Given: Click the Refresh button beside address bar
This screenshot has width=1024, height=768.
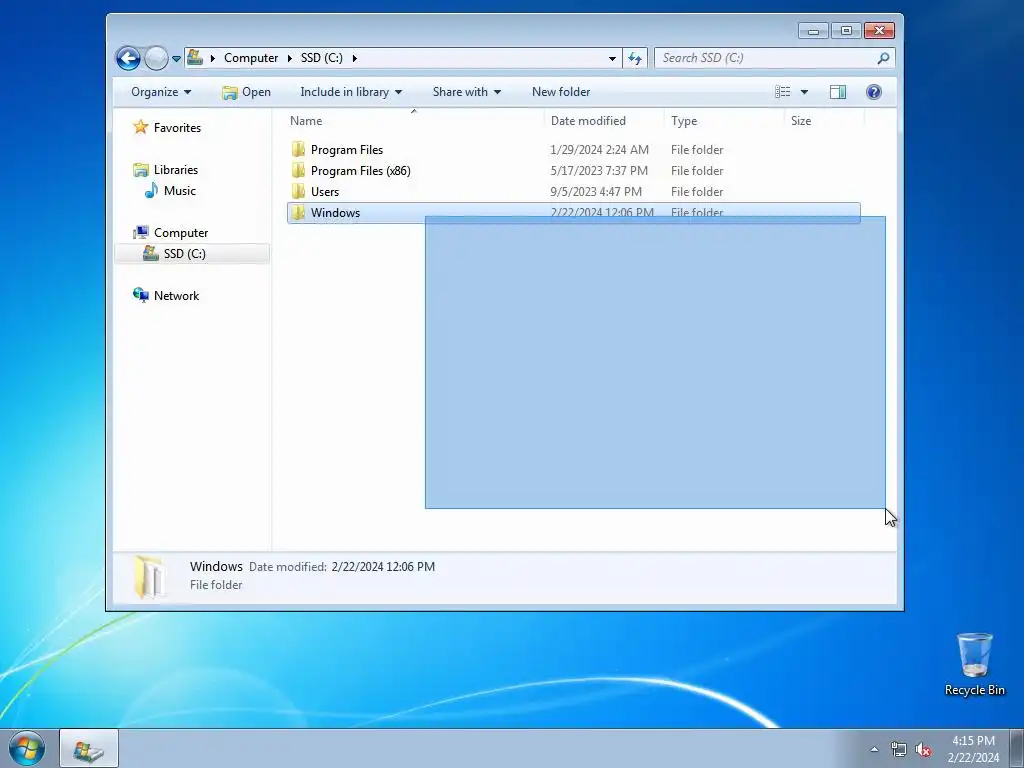Looking at the screenshot, I should pos(635,58).
